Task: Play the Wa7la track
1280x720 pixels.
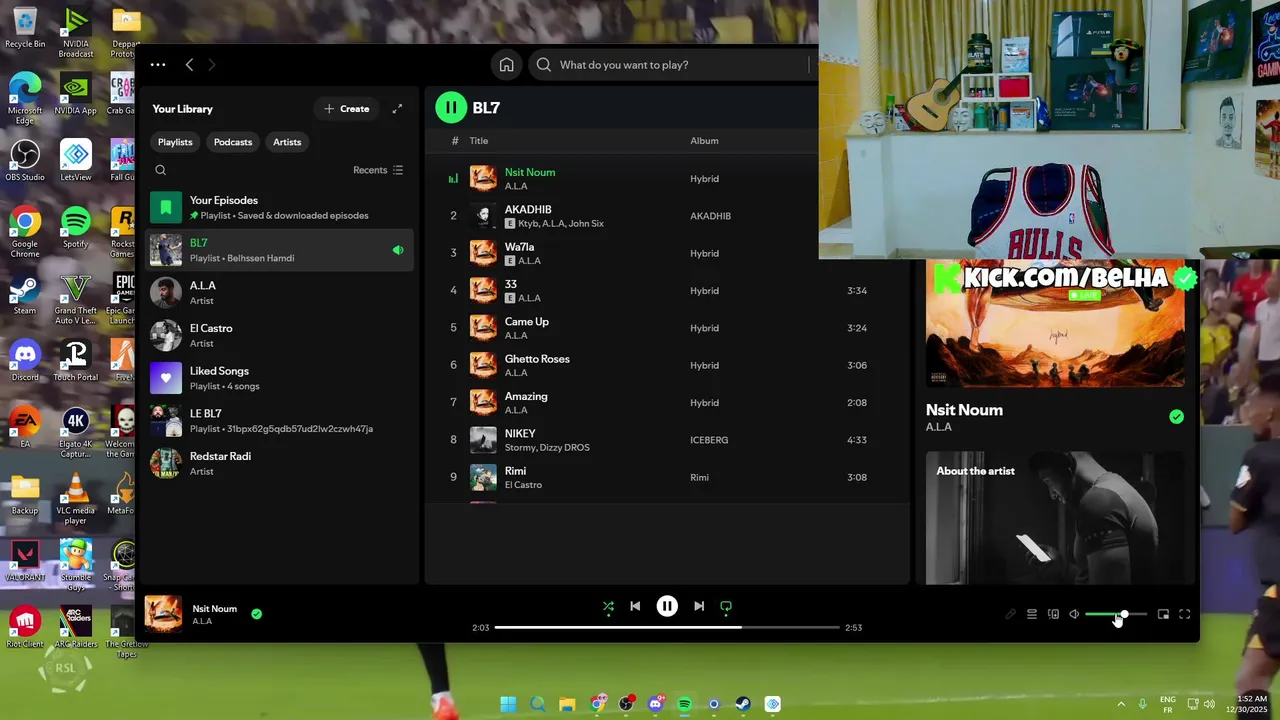Action: (519, 247)
